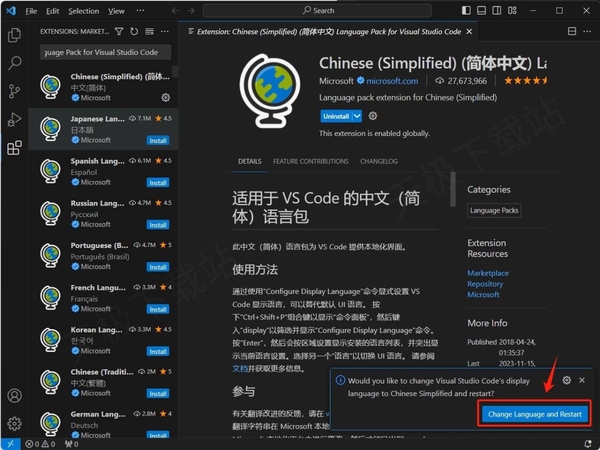This screenshot has width=600, height=450.
Task: Install the Japanese Language Pack
Action: tap(157, 140)
